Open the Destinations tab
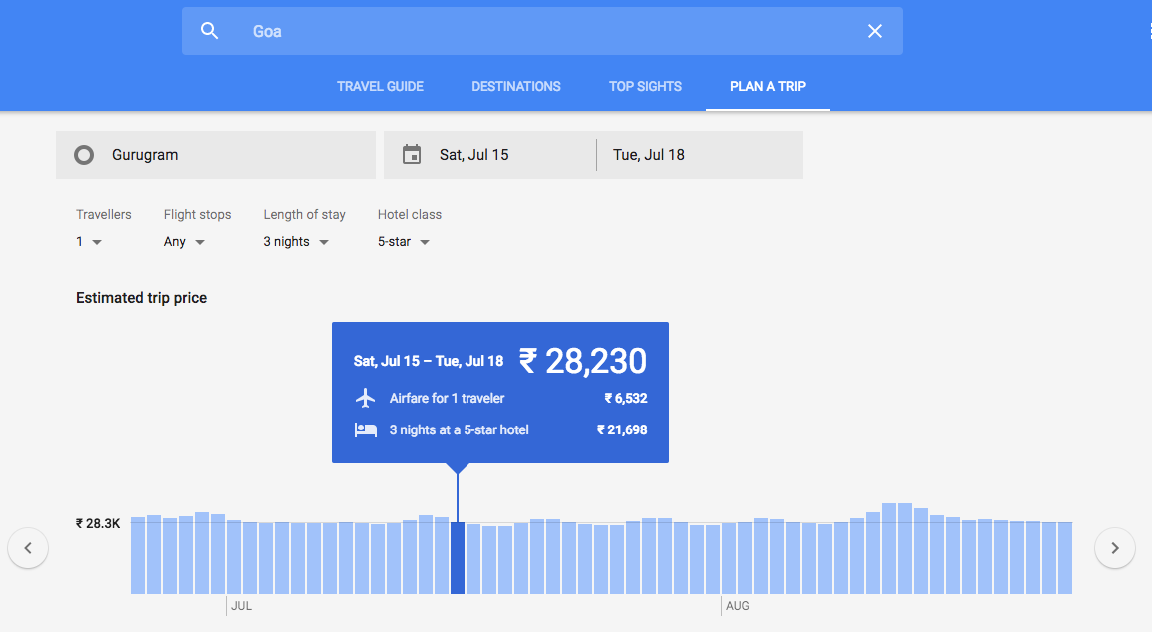The width and height of the screenshot is (1152, 632). pyautogui.click(x=516, y=86)
